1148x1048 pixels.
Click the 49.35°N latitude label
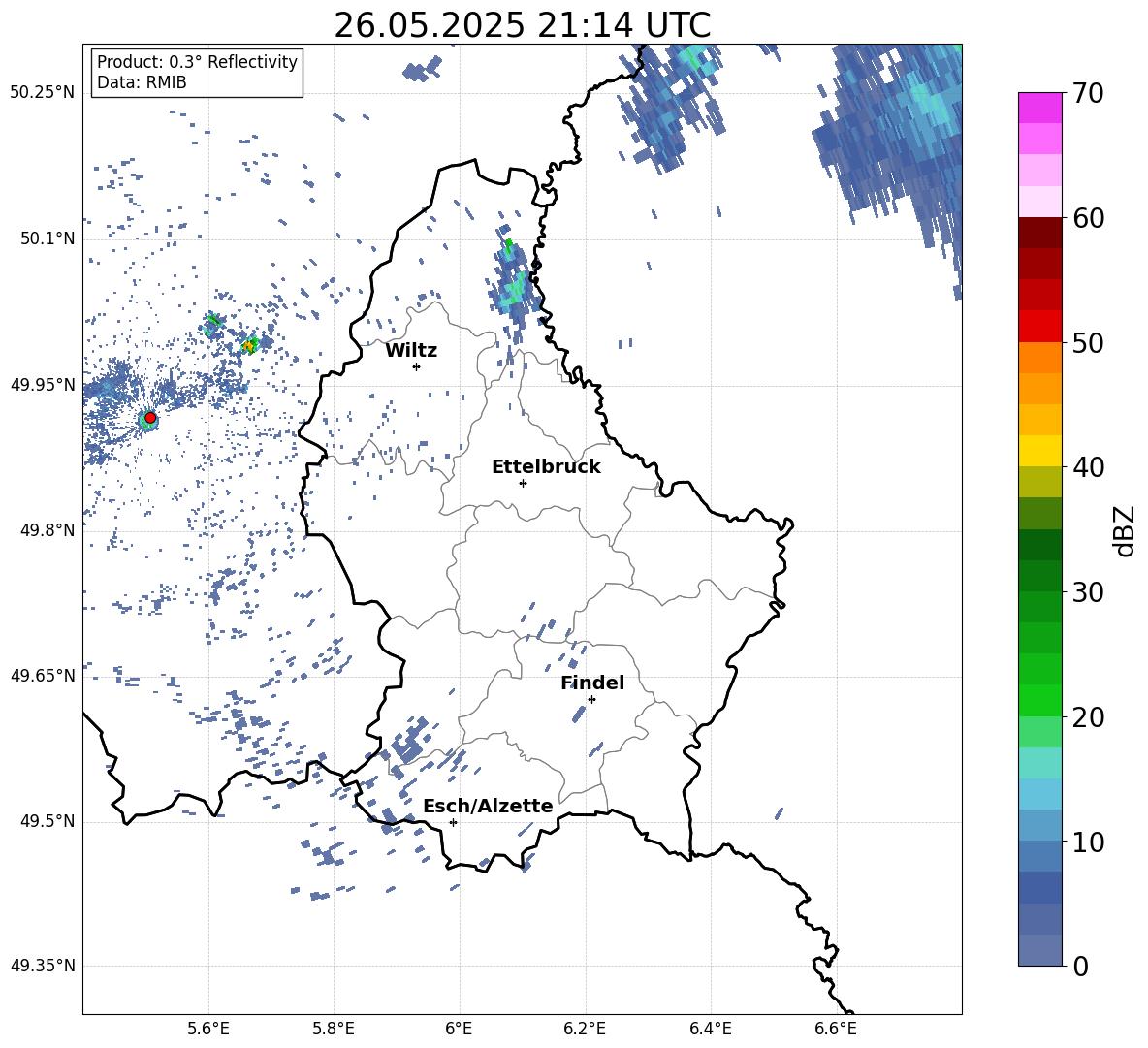43,966
